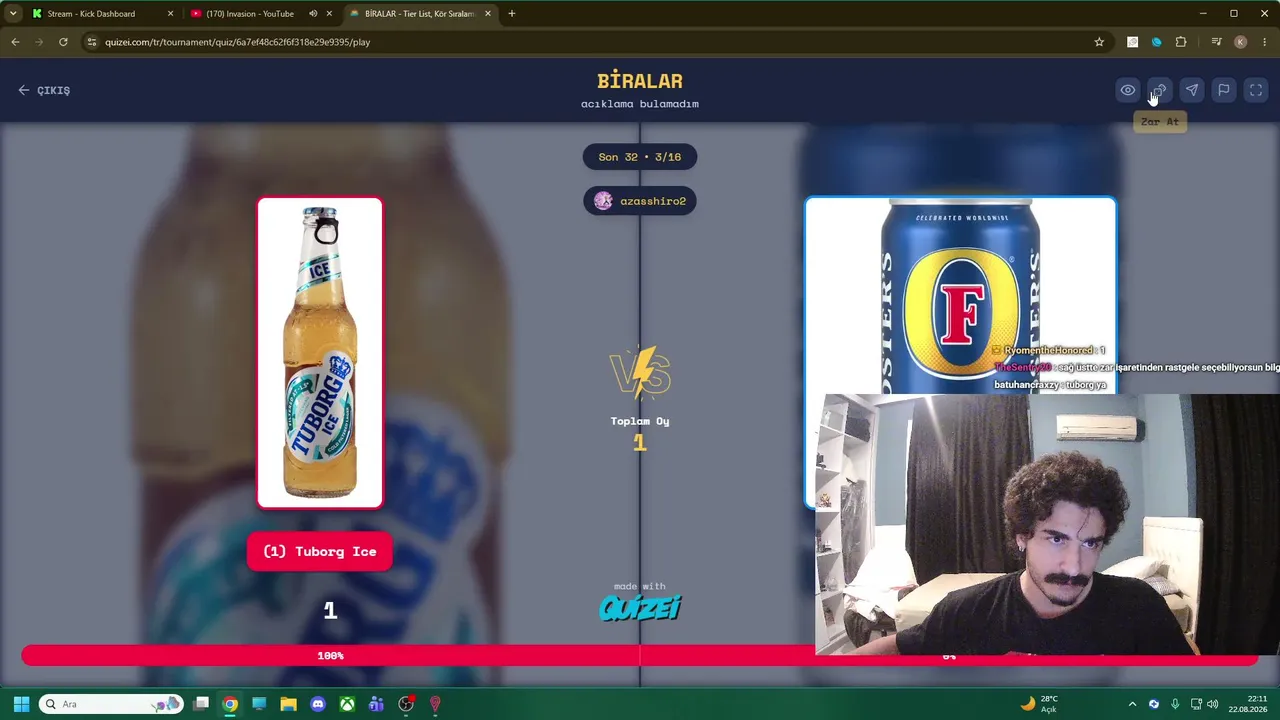Open the volume tray control
Viewport: 1280px width, 720px height.
click(1213, 704)
